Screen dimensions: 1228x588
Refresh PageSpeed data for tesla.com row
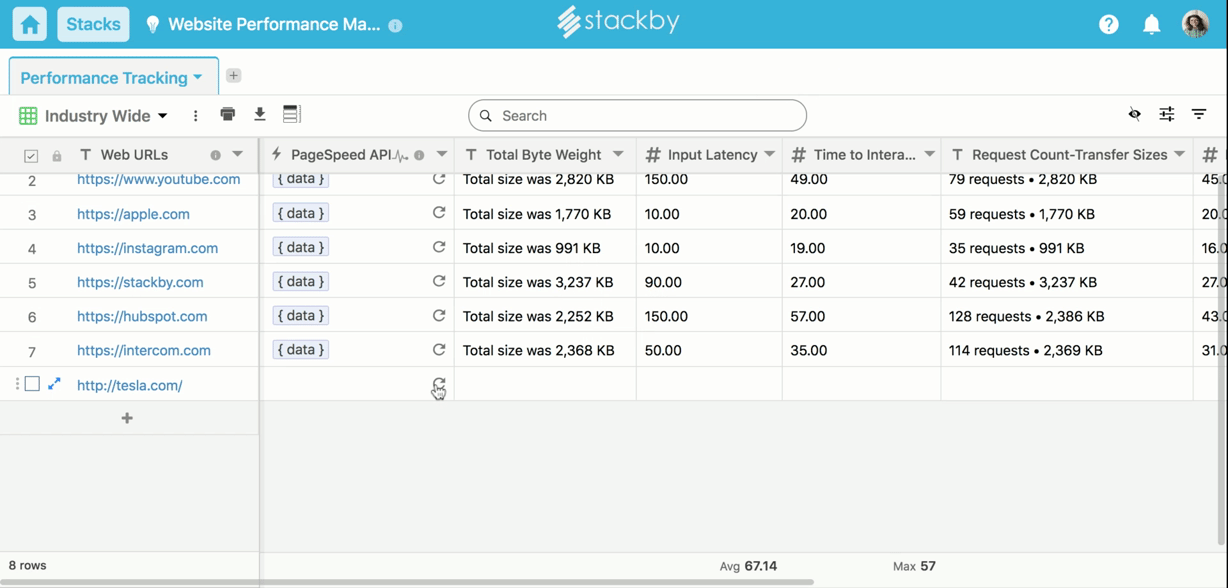[438, 385]
